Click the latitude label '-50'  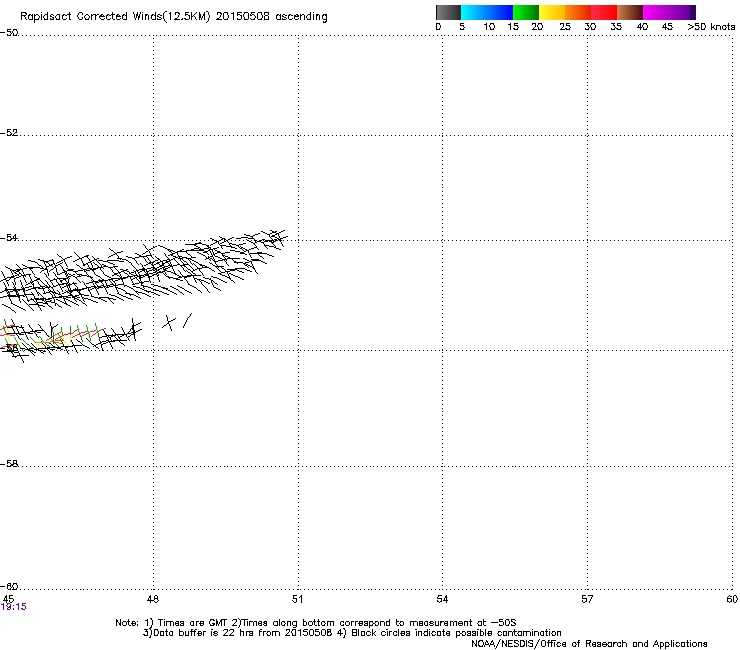9,33
